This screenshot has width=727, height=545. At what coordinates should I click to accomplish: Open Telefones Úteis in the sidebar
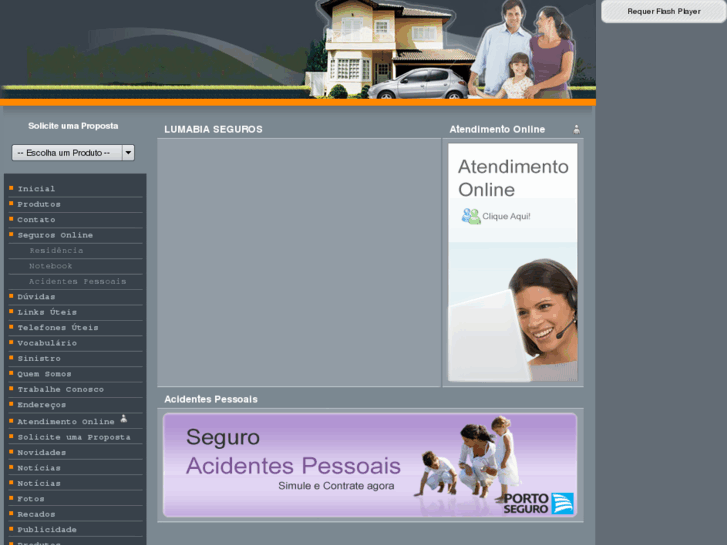pos(58,327)
